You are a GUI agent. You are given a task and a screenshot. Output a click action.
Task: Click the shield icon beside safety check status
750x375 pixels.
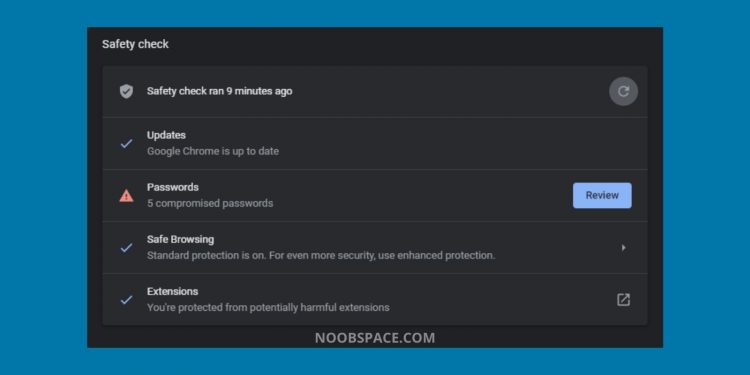tap(126, 91)
